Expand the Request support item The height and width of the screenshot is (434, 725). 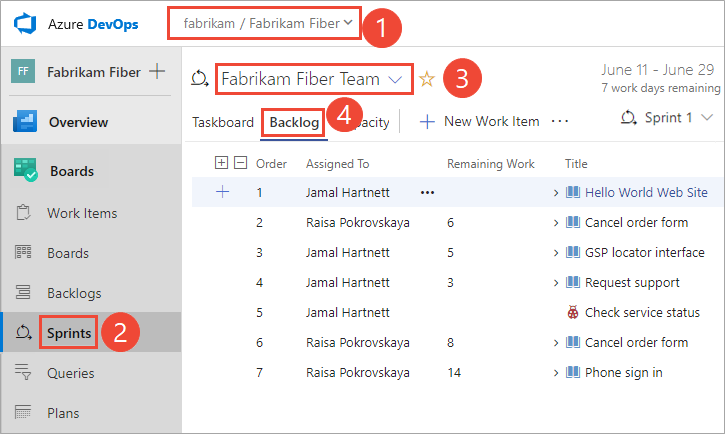556,283
